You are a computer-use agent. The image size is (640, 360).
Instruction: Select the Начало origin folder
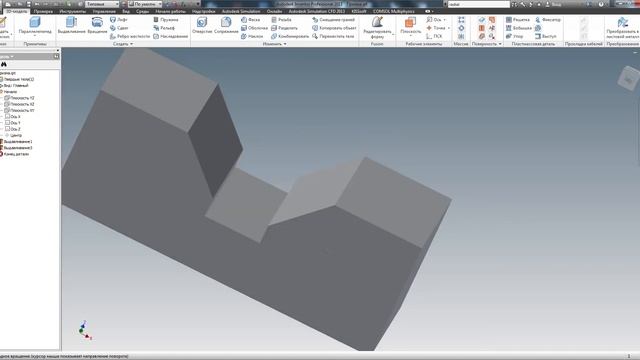coord(9,92)
